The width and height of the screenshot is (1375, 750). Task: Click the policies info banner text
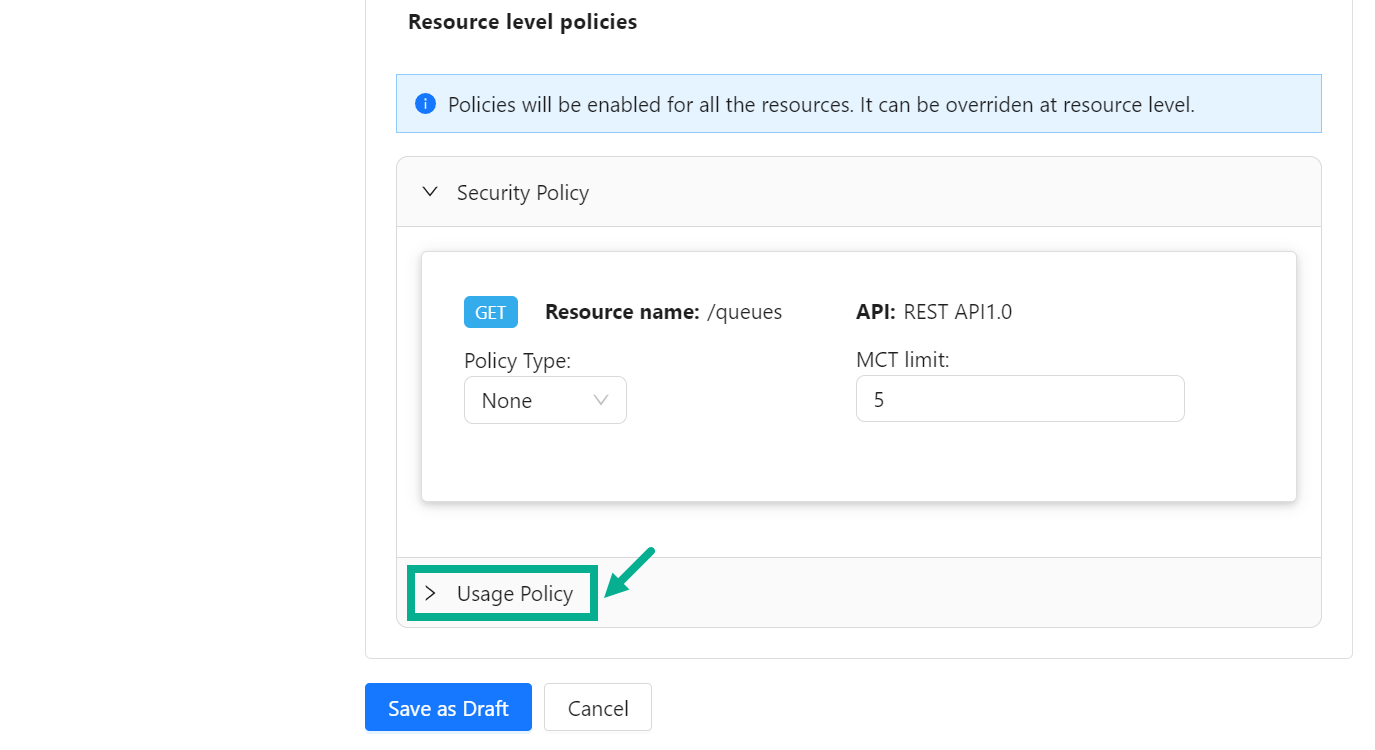[820, 104]
